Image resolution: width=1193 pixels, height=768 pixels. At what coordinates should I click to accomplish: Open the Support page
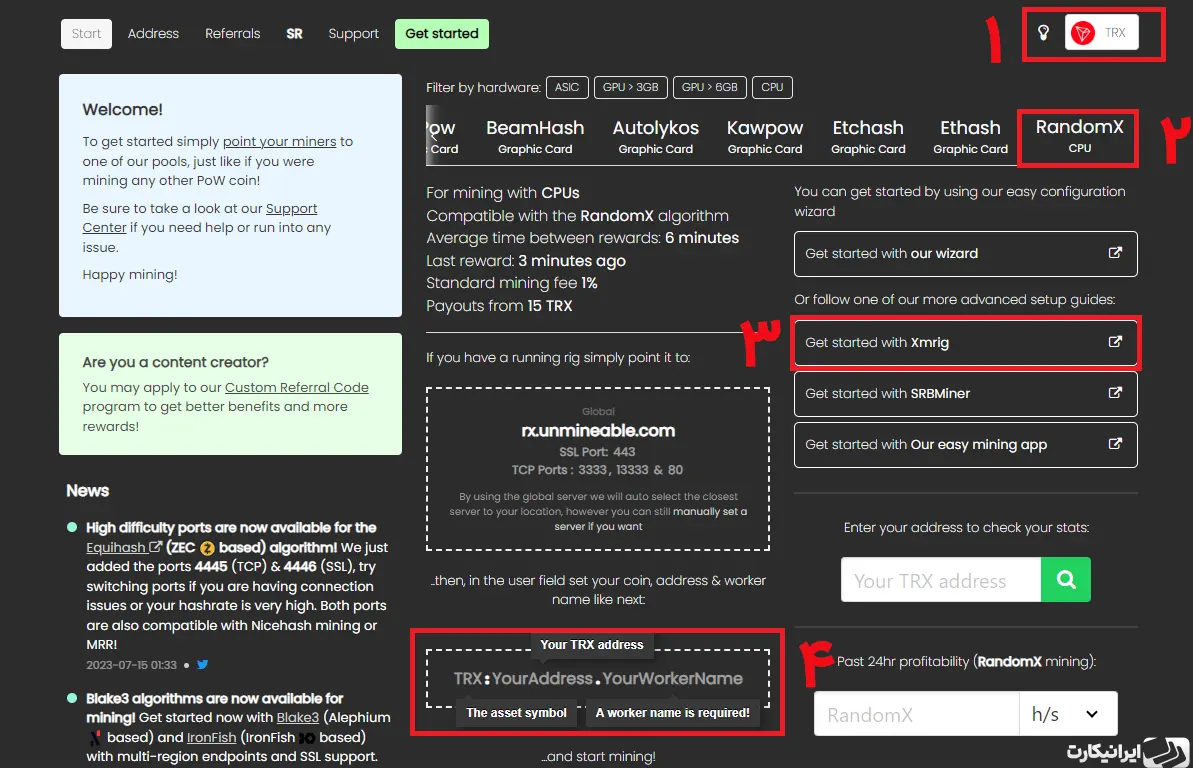tap(353, 33)
